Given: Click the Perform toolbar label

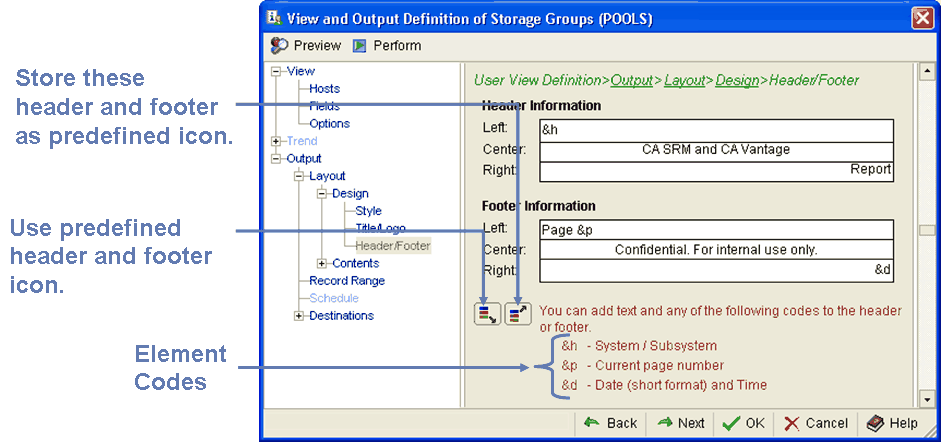Looking at the screenshot, I should click(x=397, y=46).
